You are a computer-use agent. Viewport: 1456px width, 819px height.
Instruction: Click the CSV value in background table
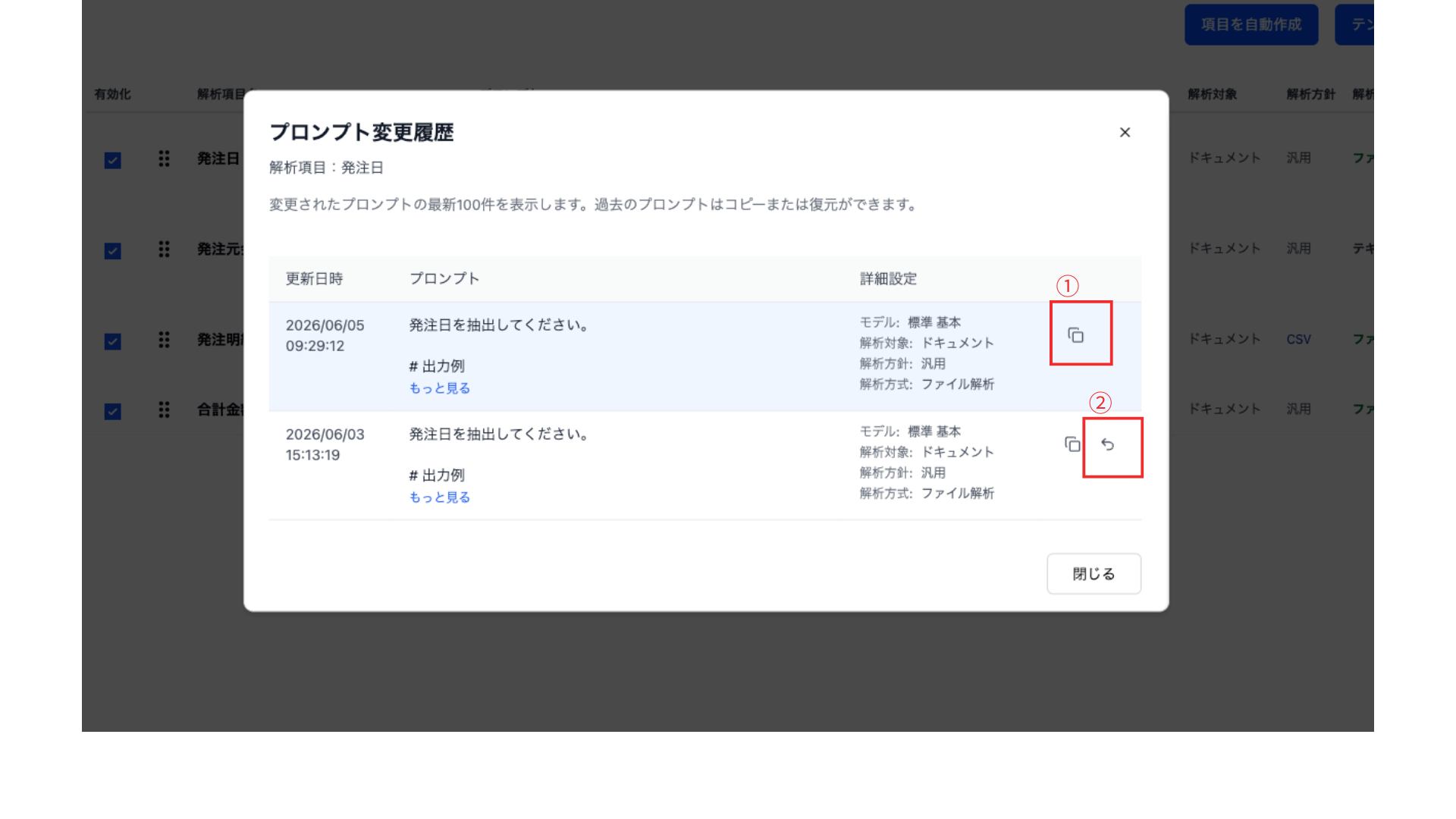1298,340
